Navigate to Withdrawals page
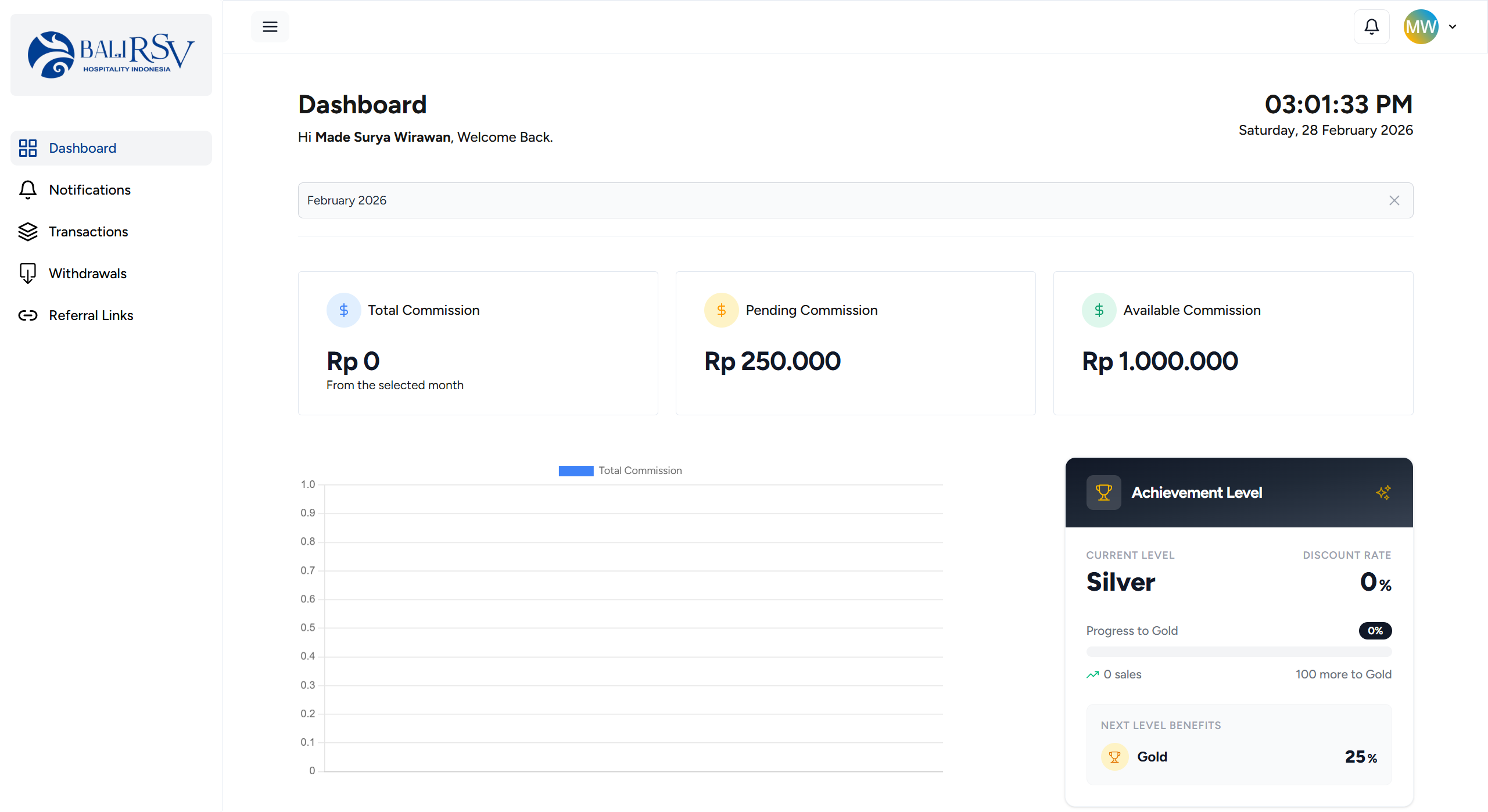Viewport: 1488px width, 812px height. coord(87,274)
